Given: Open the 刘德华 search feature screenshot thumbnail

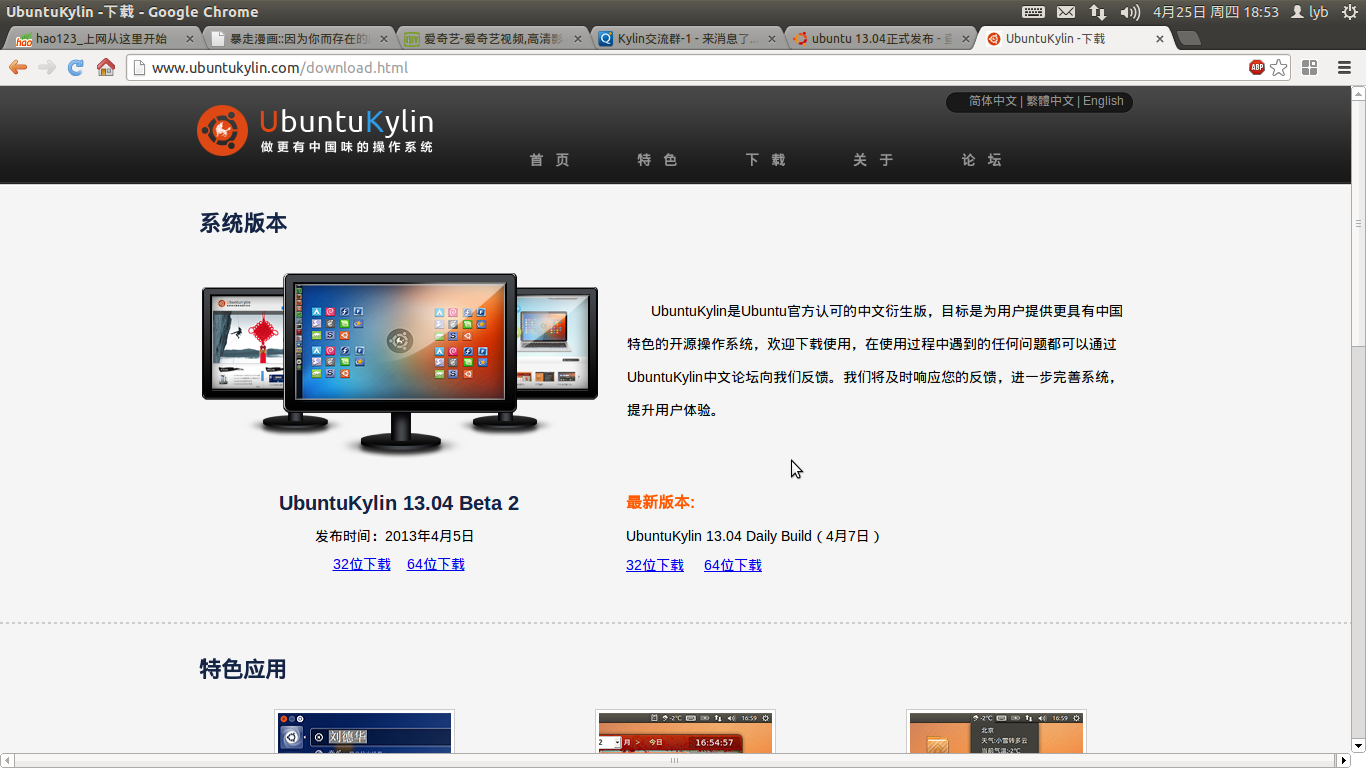Looking at the screenshot, I should tap(365, 732).
